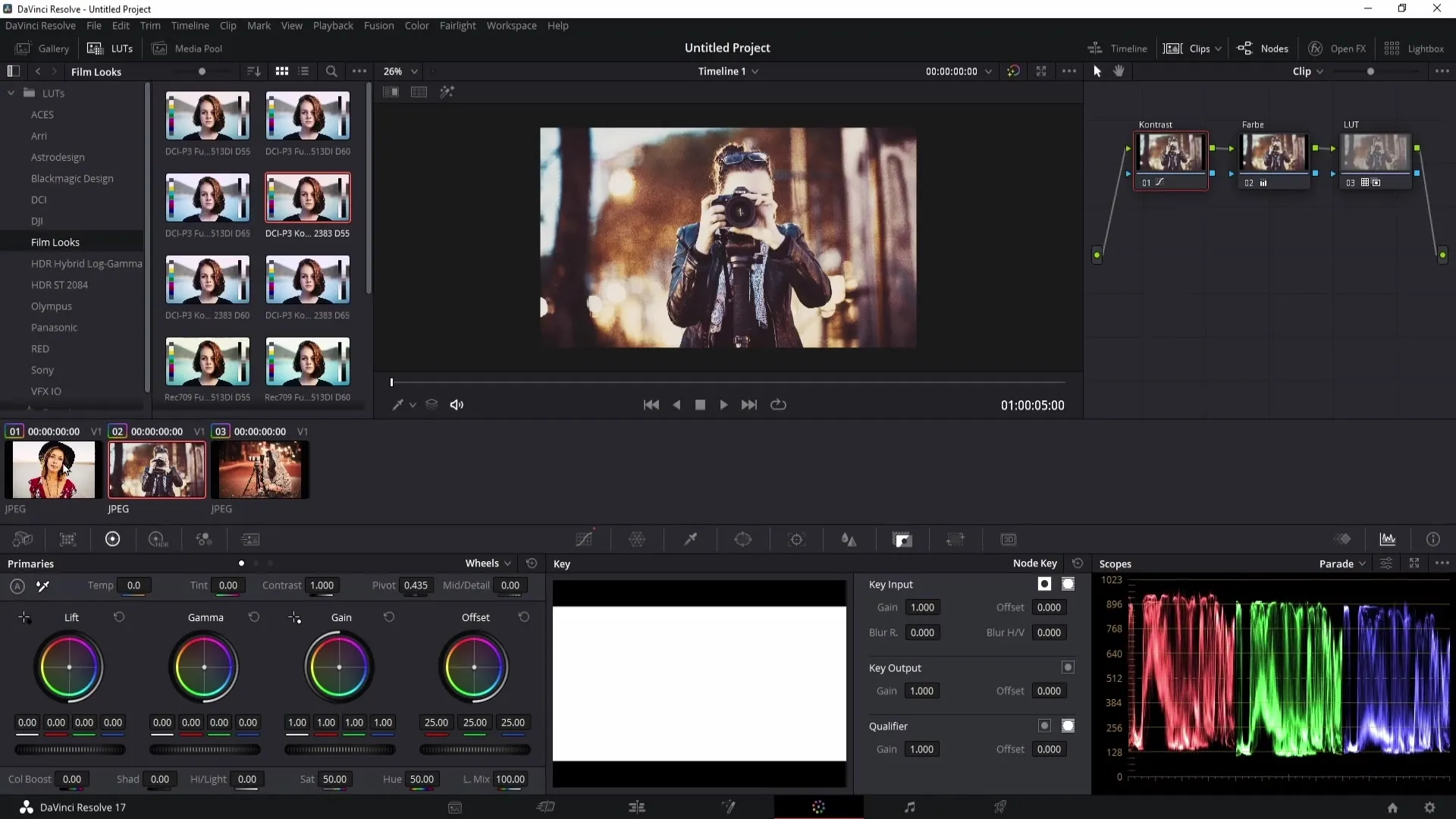Toggle the Open FX panel
The height and width of the screenshot is (819, 1456).
coord(1337,49)
